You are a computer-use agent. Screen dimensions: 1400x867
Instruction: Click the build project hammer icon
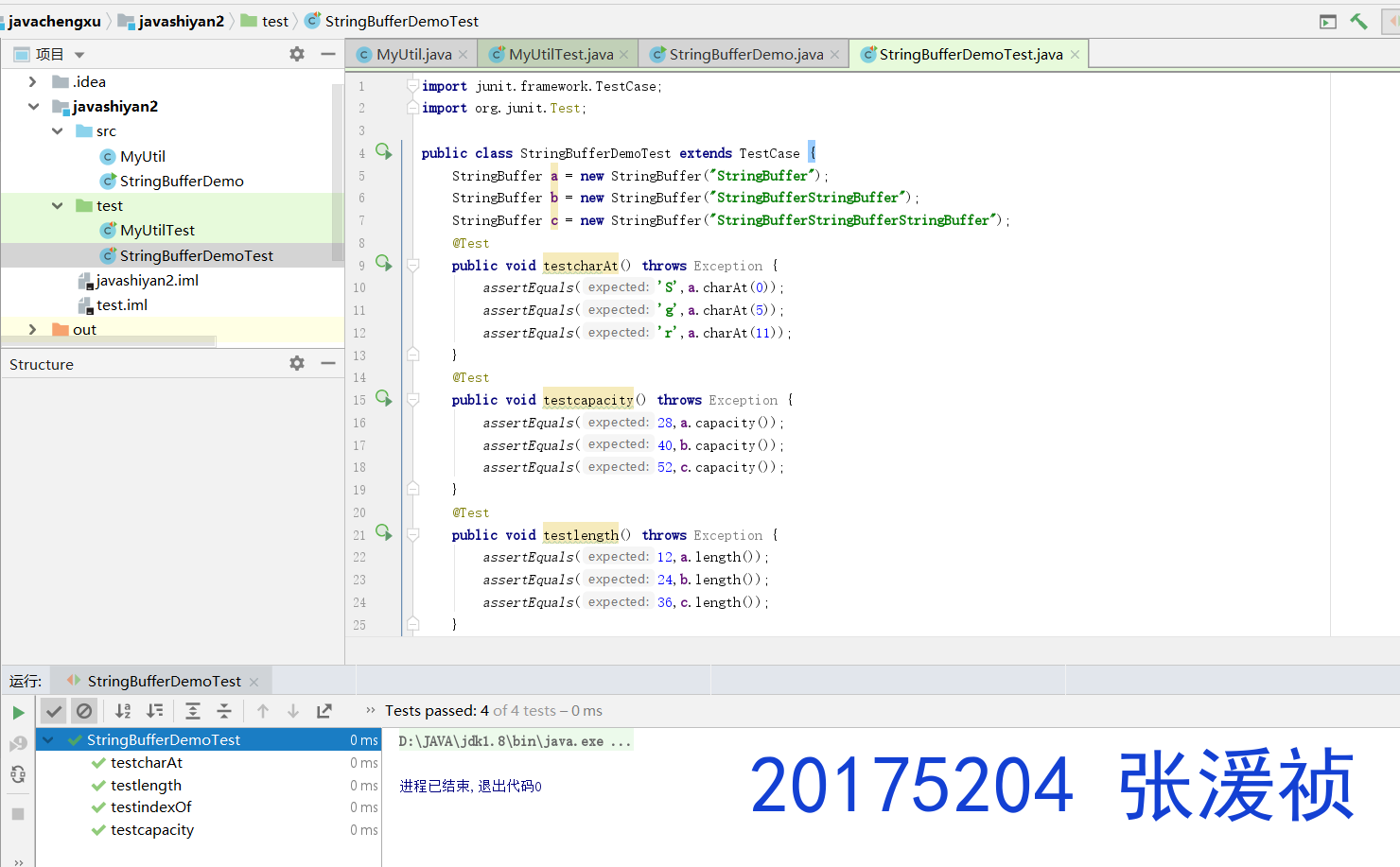[1358, 21]
